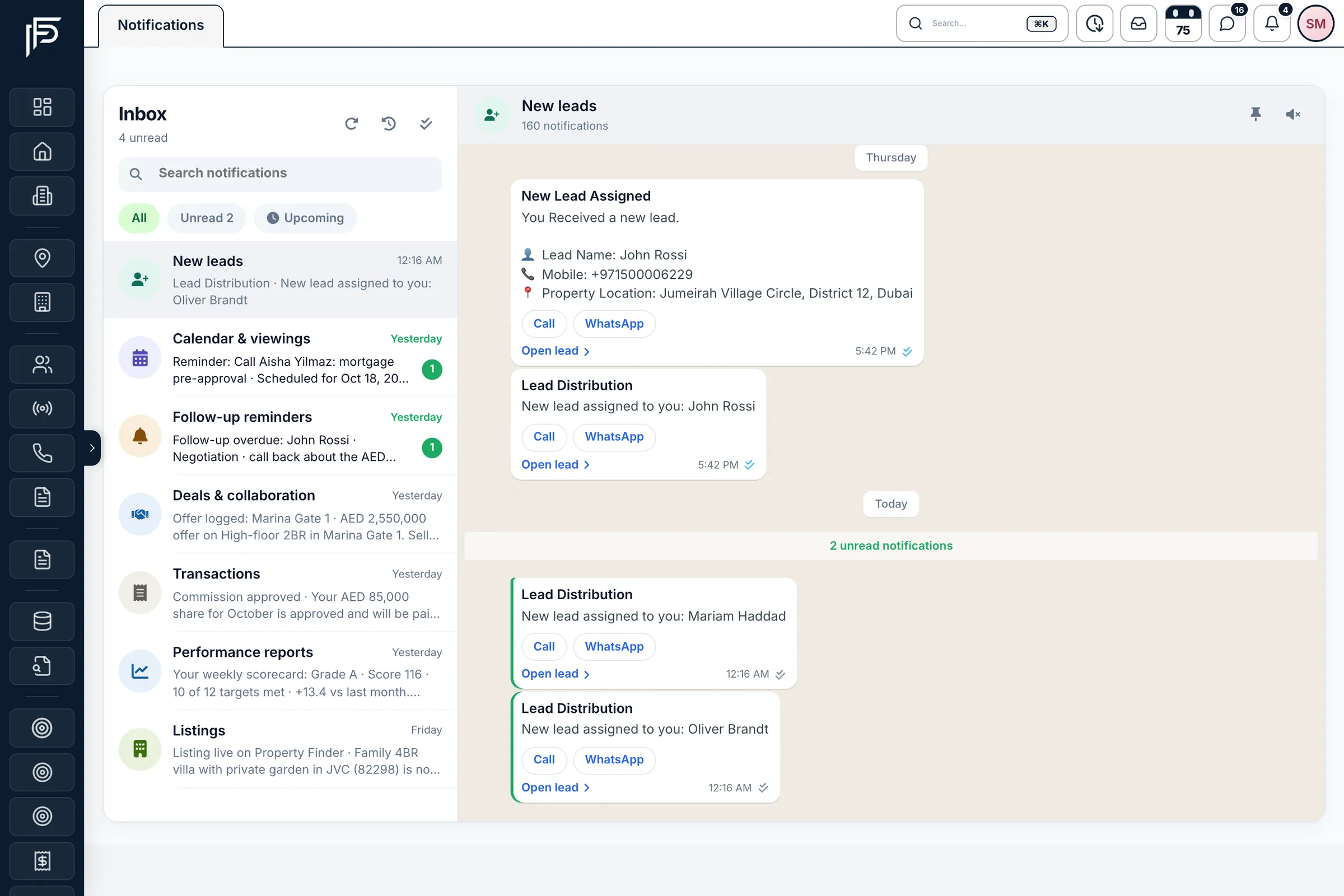Select the Upcoming filter chip
Image resolution: width=1344 pixels, height=896 pixels.
[305, 218]
